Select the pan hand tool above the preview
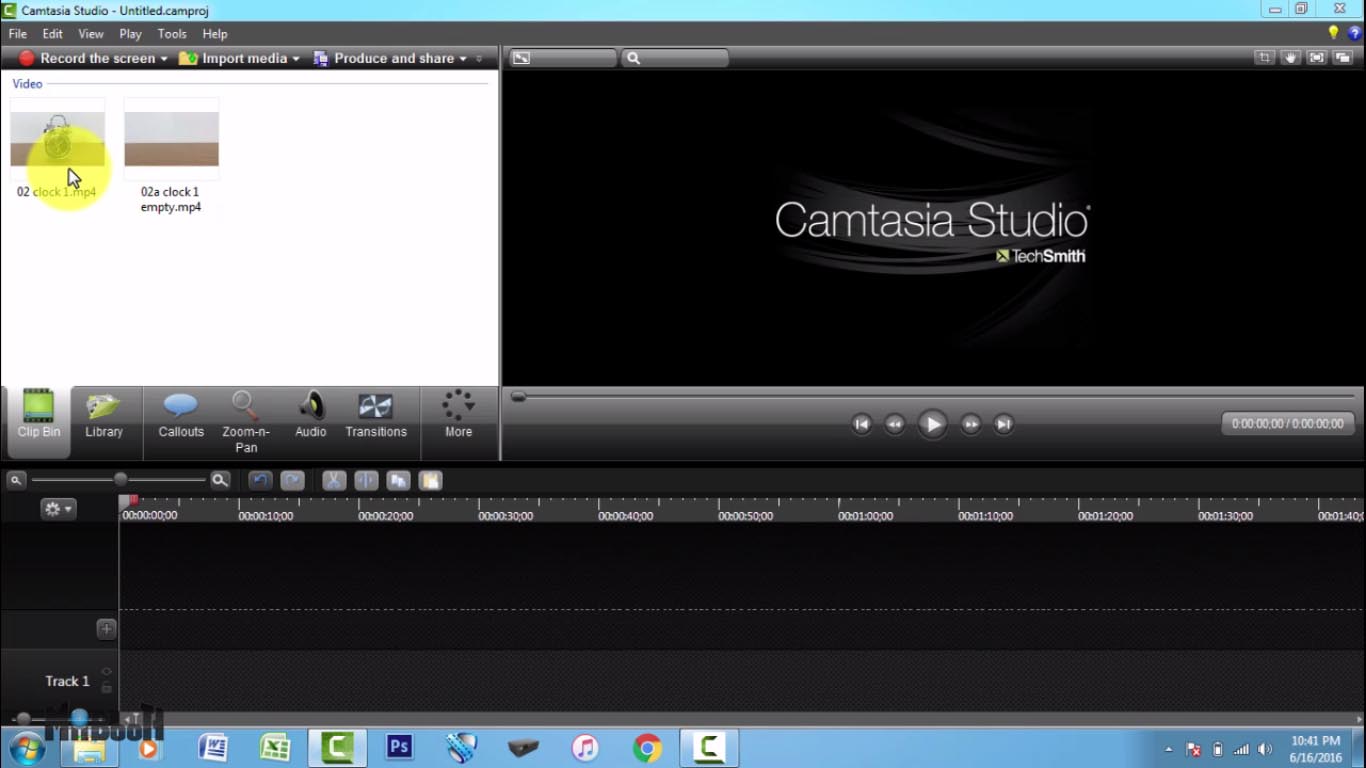The image size is (1366, 768). pyautogui.click(x=1289, y=57)
